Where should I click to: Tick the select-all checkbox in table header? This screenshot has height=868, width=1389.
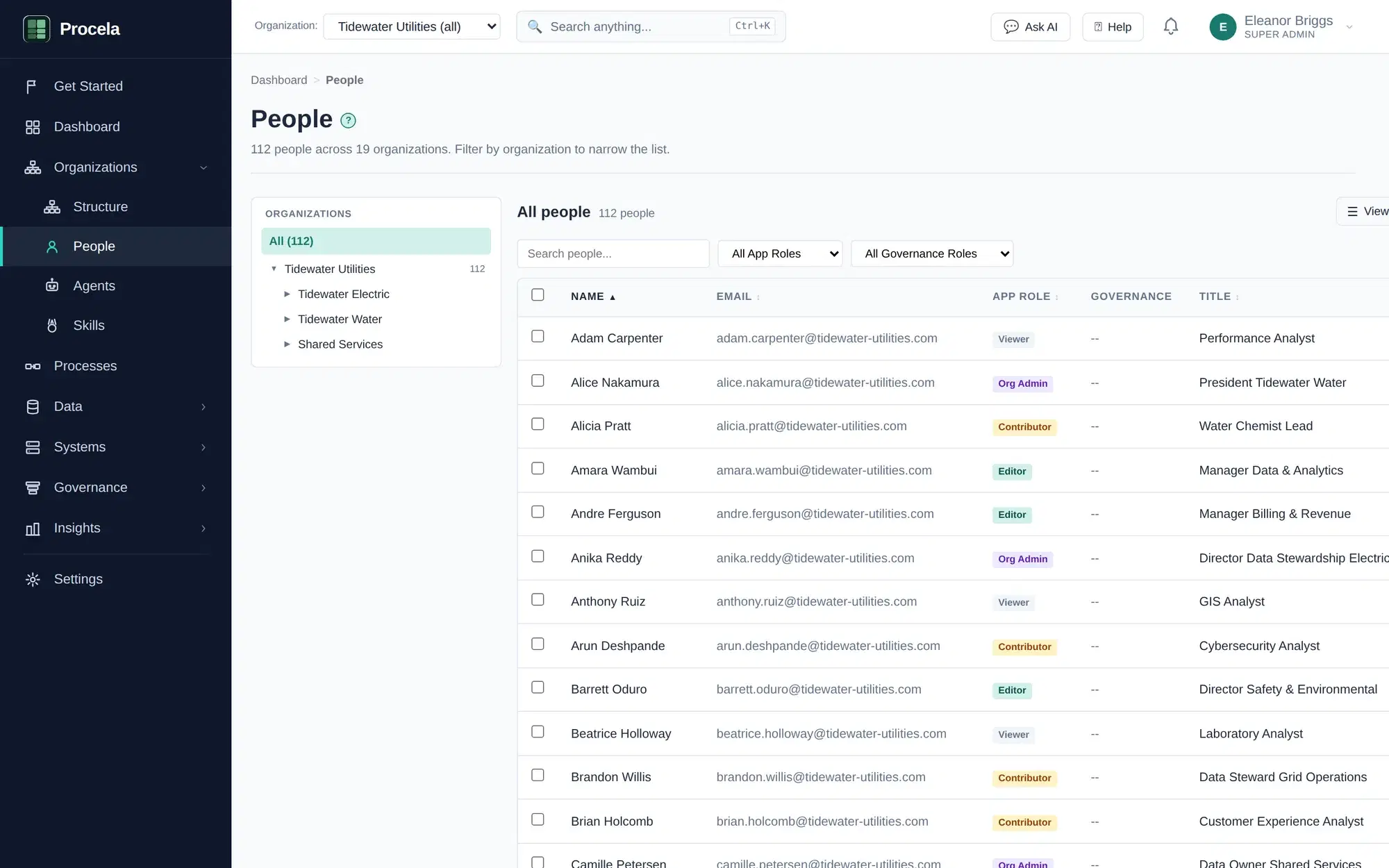[x=538, y=294]
